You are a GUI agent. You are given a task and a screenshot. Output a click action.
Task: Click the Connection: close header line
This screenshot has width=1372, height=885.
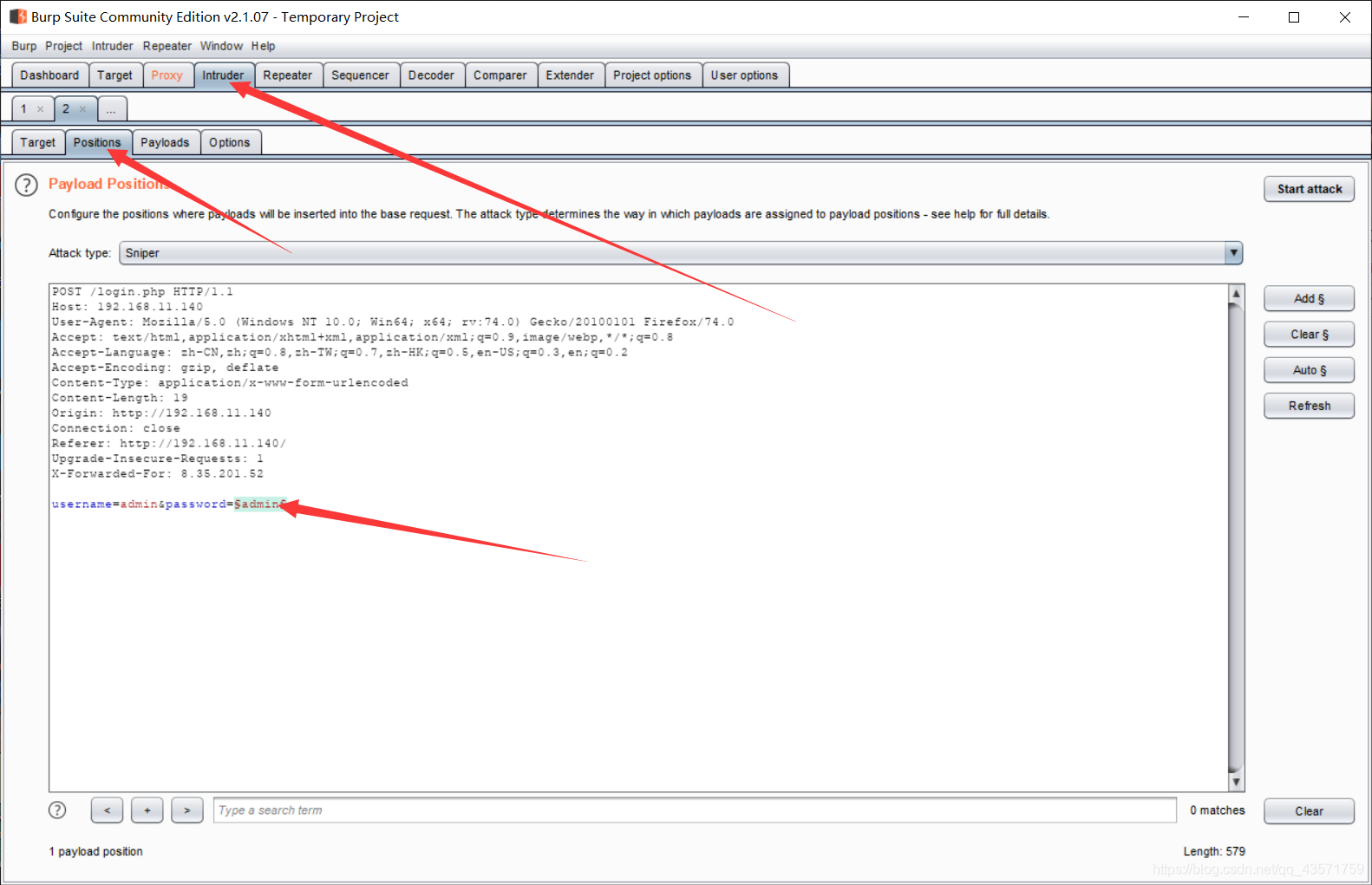coord(115,428)
